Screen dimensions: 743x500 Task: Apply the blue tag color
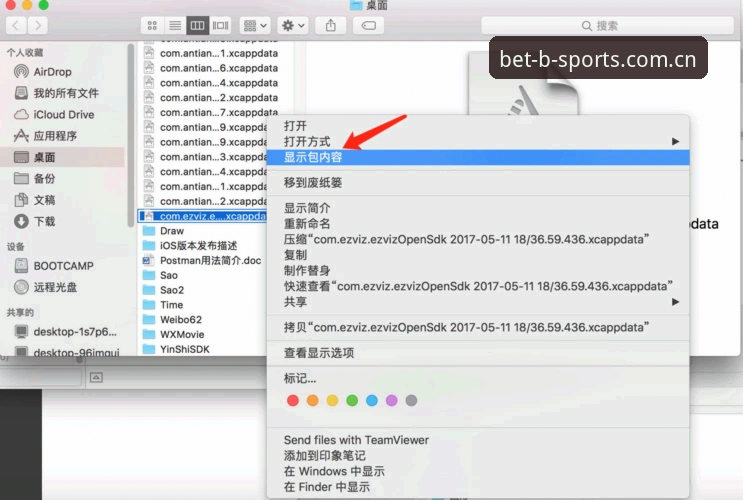(372, 401)
